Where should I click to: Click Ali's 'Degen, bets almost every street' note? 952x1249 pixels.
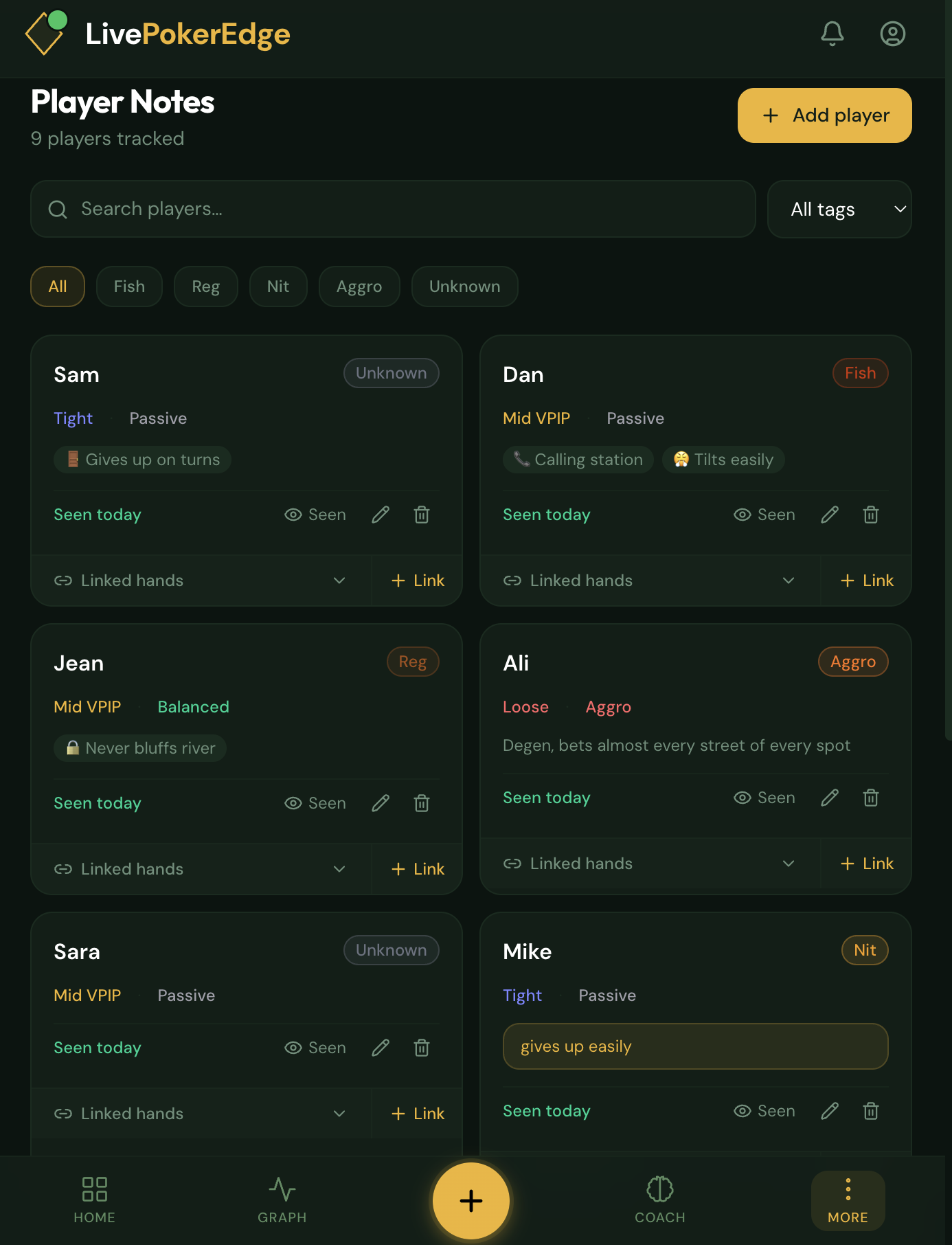(x=677, y=745)
